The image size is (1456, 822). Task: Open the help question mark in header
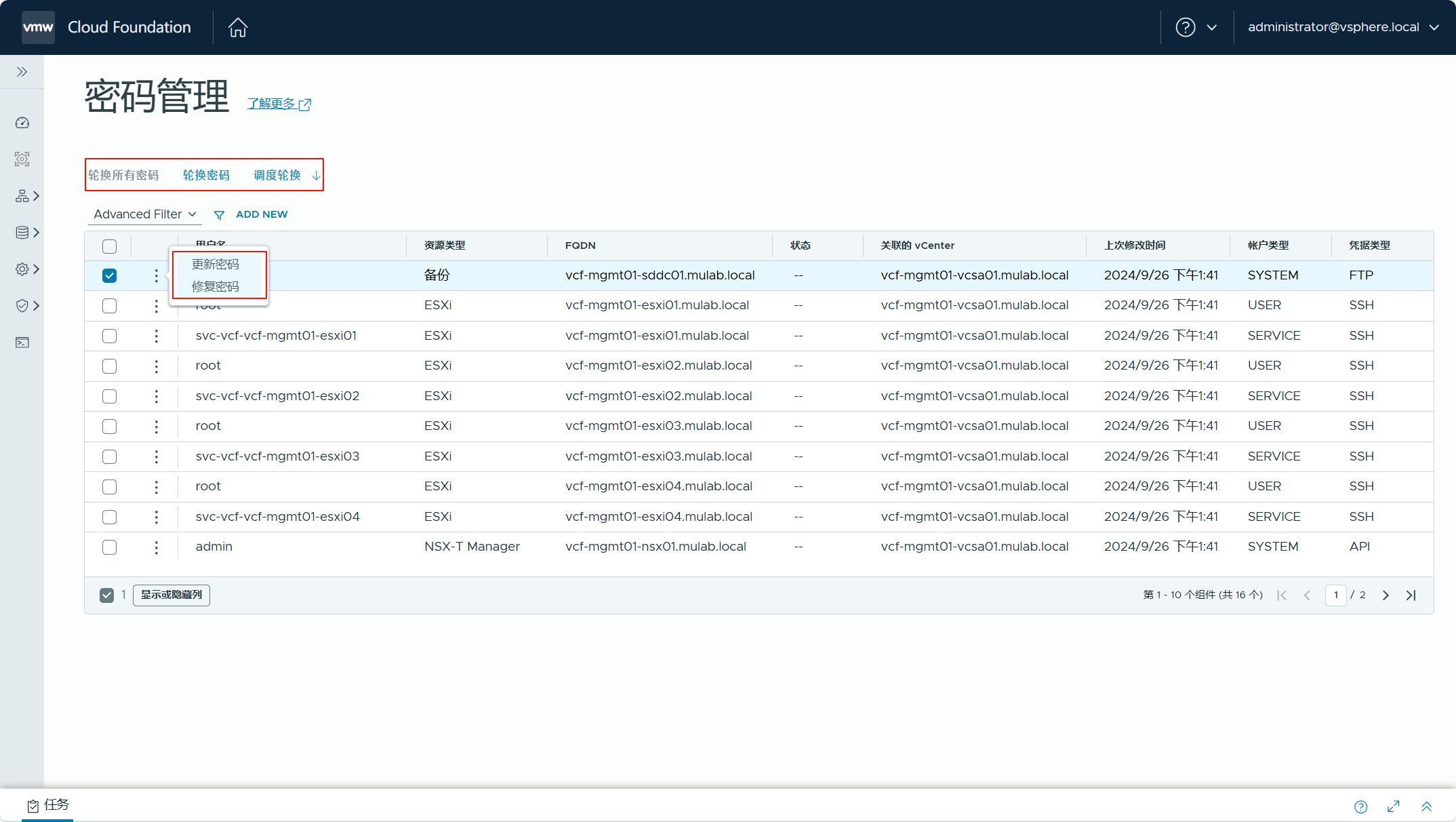1185,27
